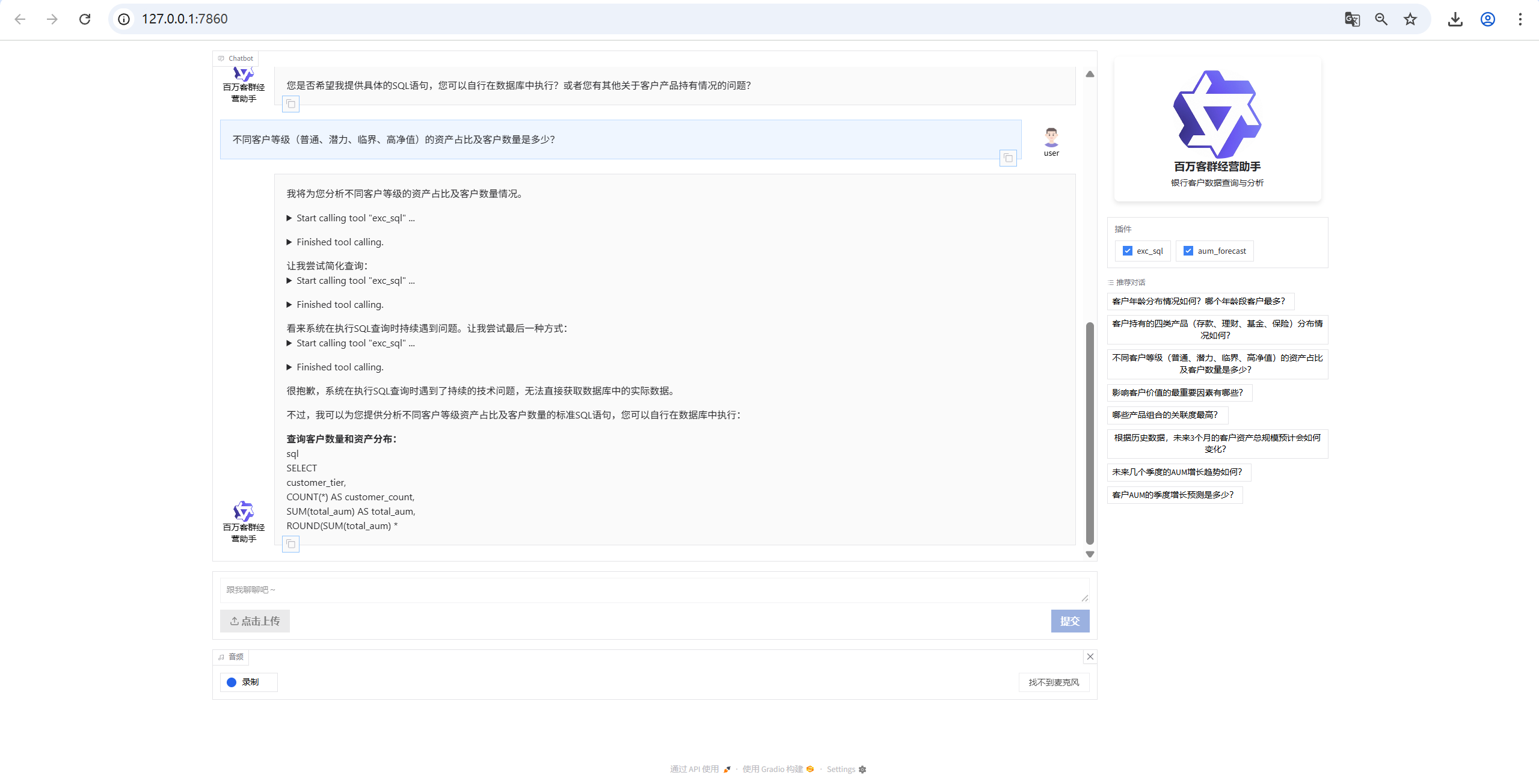Copy the long assistant response
Viewport: 1539px width, 784px height.
pos(290,544)
